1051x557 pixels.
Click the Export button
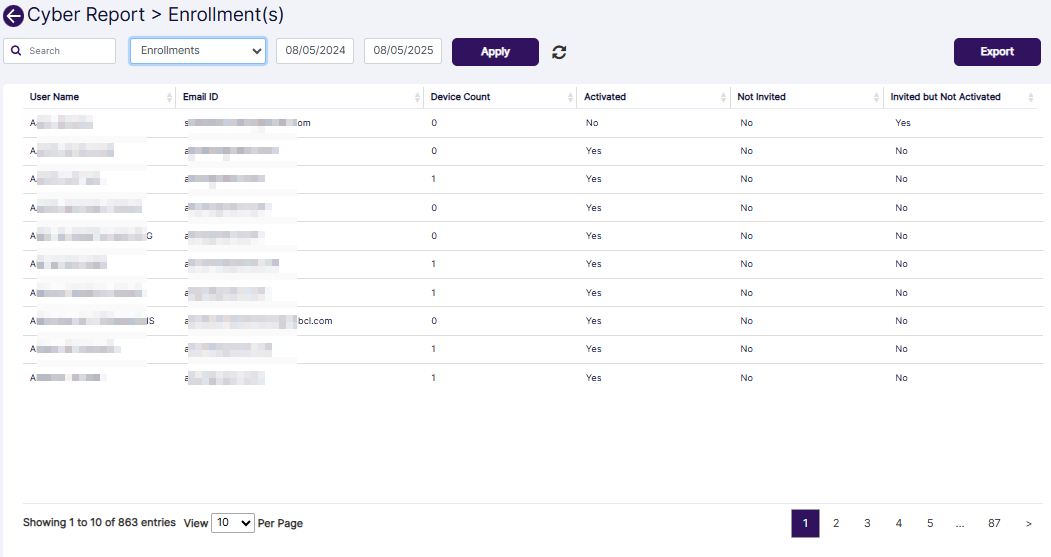point(997,52)
